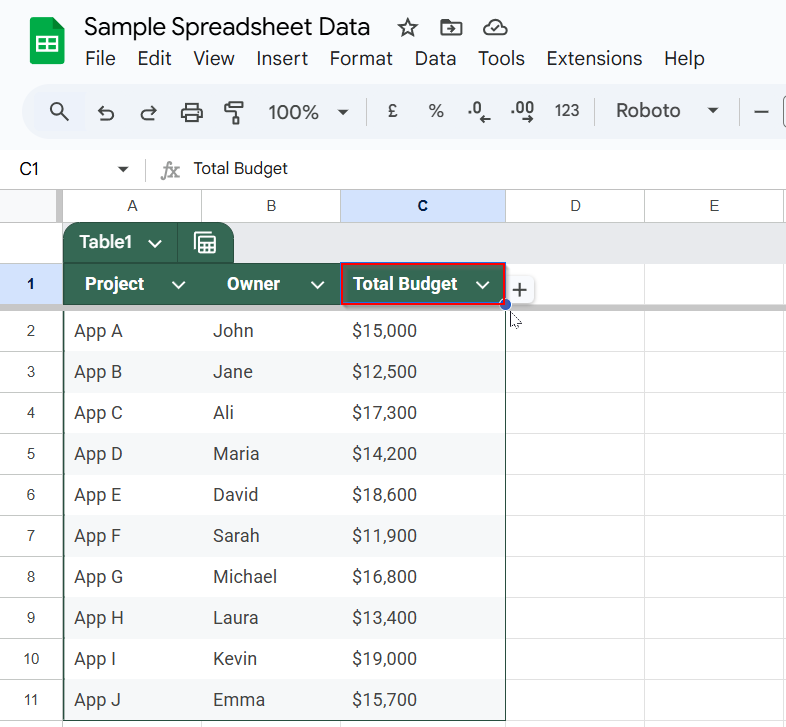
Task: Open the table view grid icon beside Table1
Action: [205, 243]
